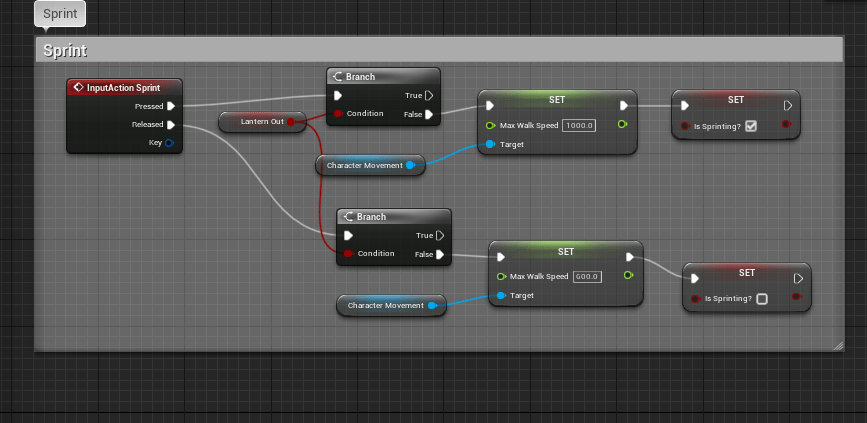The width and height of the screenshot is (867, 423).
Task: Click the True pin of the Branch wired to Released
Action: (x=438, y=236)
